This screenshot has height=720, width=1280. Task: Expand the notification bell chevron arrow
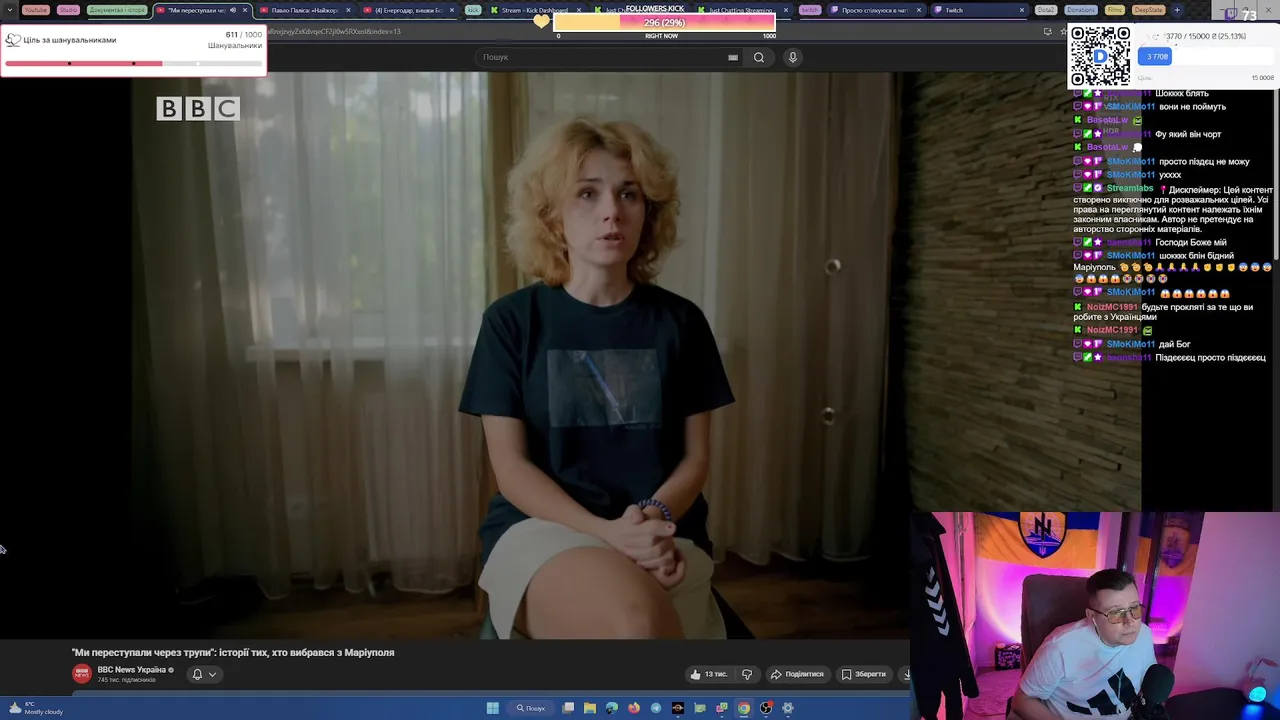212,674
